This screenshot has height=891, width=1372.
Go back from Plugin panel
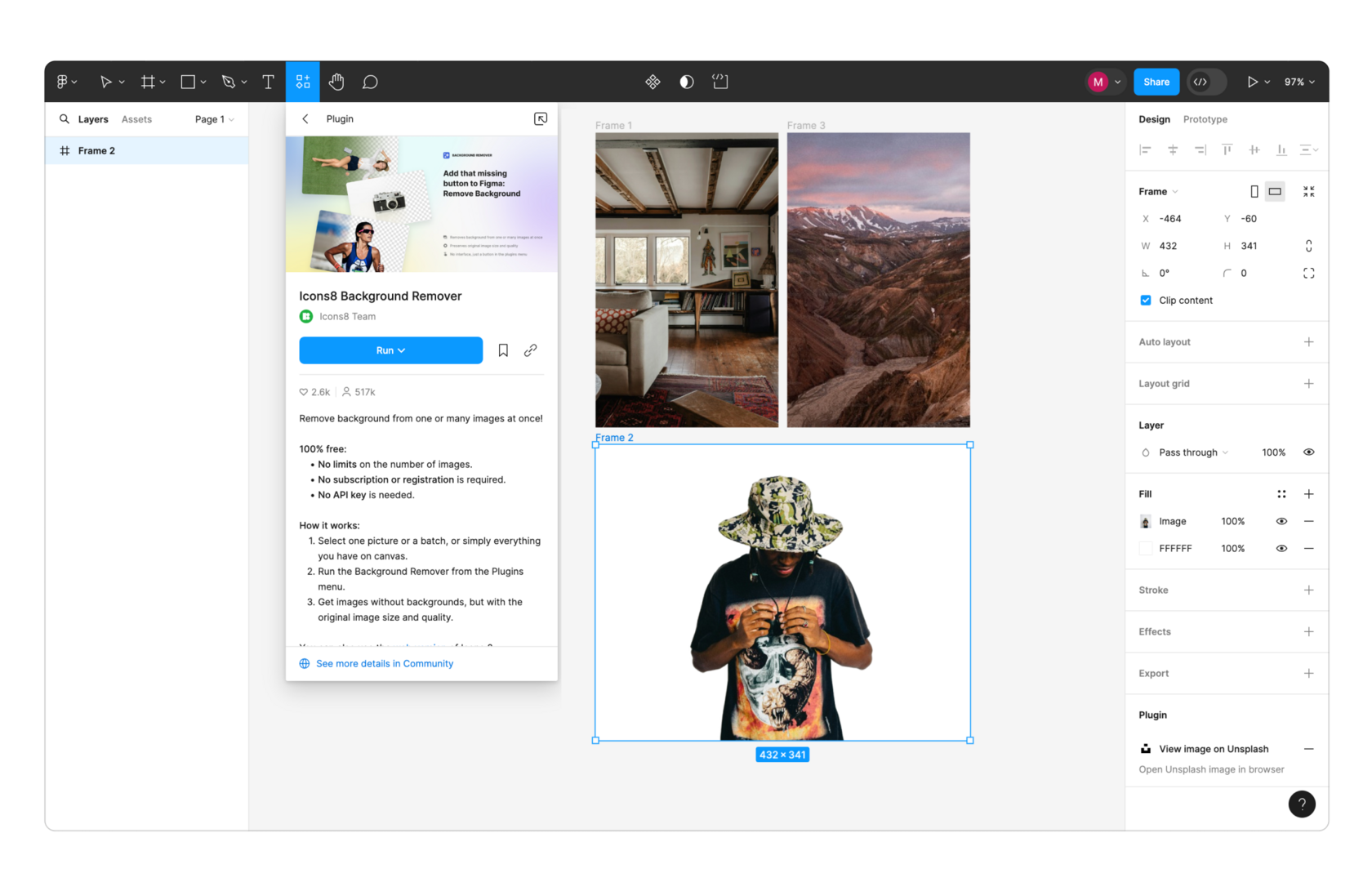click(x=305, y=119)
